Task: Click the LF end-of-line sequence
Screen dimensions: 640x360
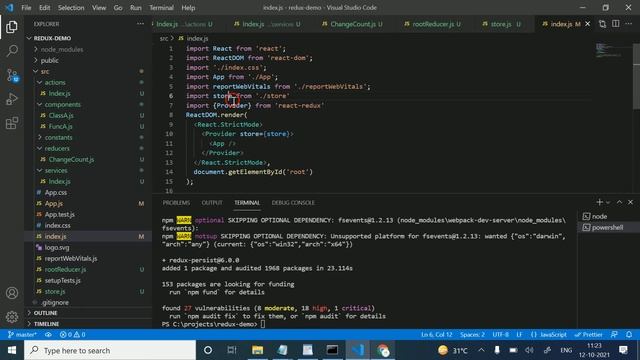Action: click(x=519, y=334)
